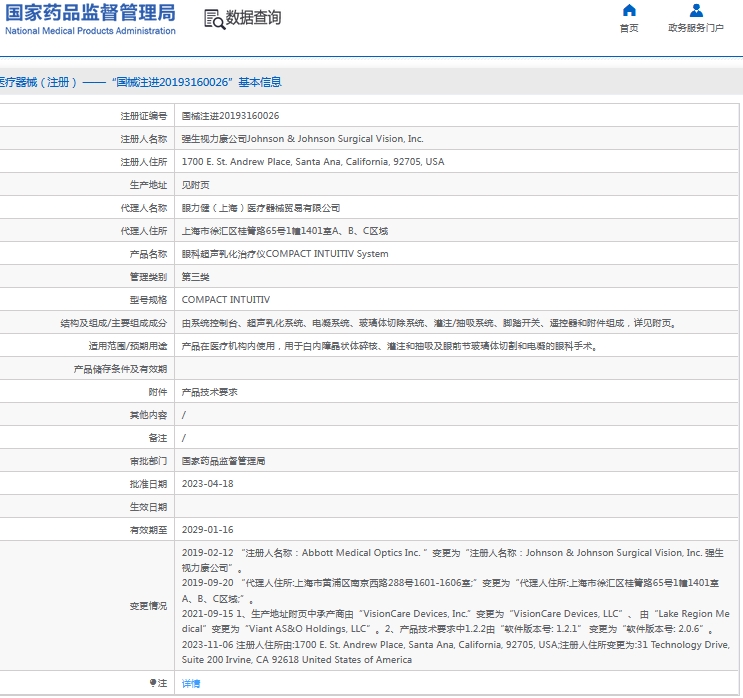Select the 产品储存条件及有效期 label

[x=120, y=369]
